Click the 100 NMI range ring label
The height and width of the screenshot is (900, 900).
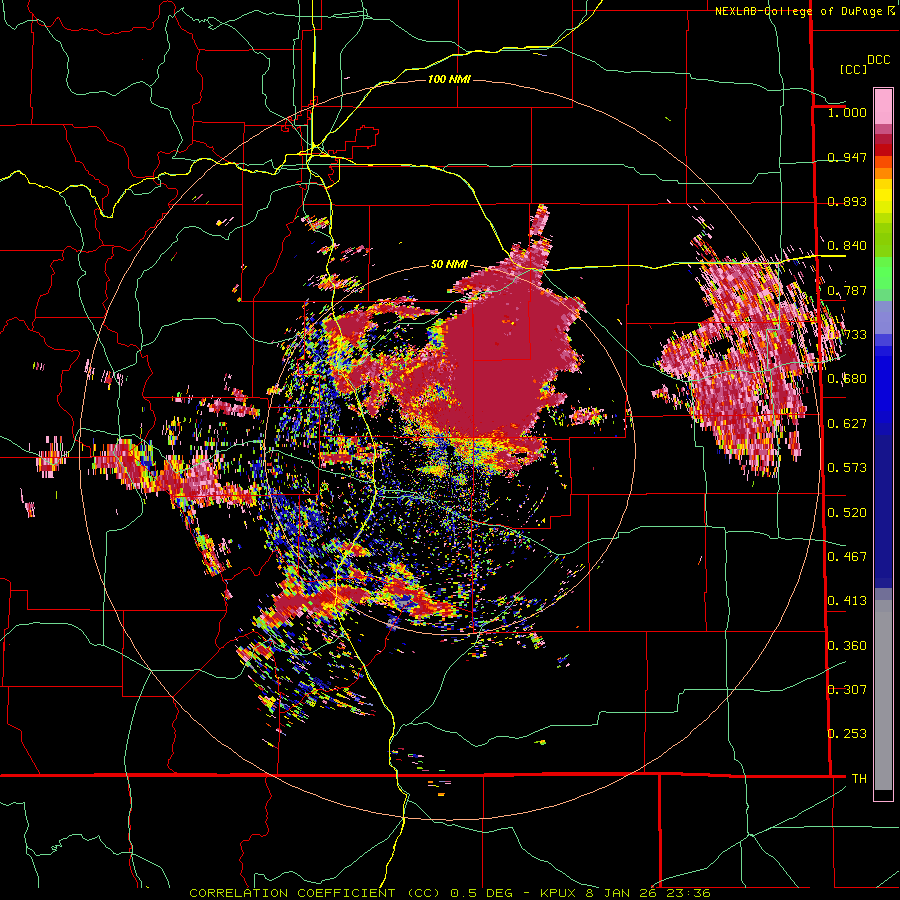coord(449,79)
